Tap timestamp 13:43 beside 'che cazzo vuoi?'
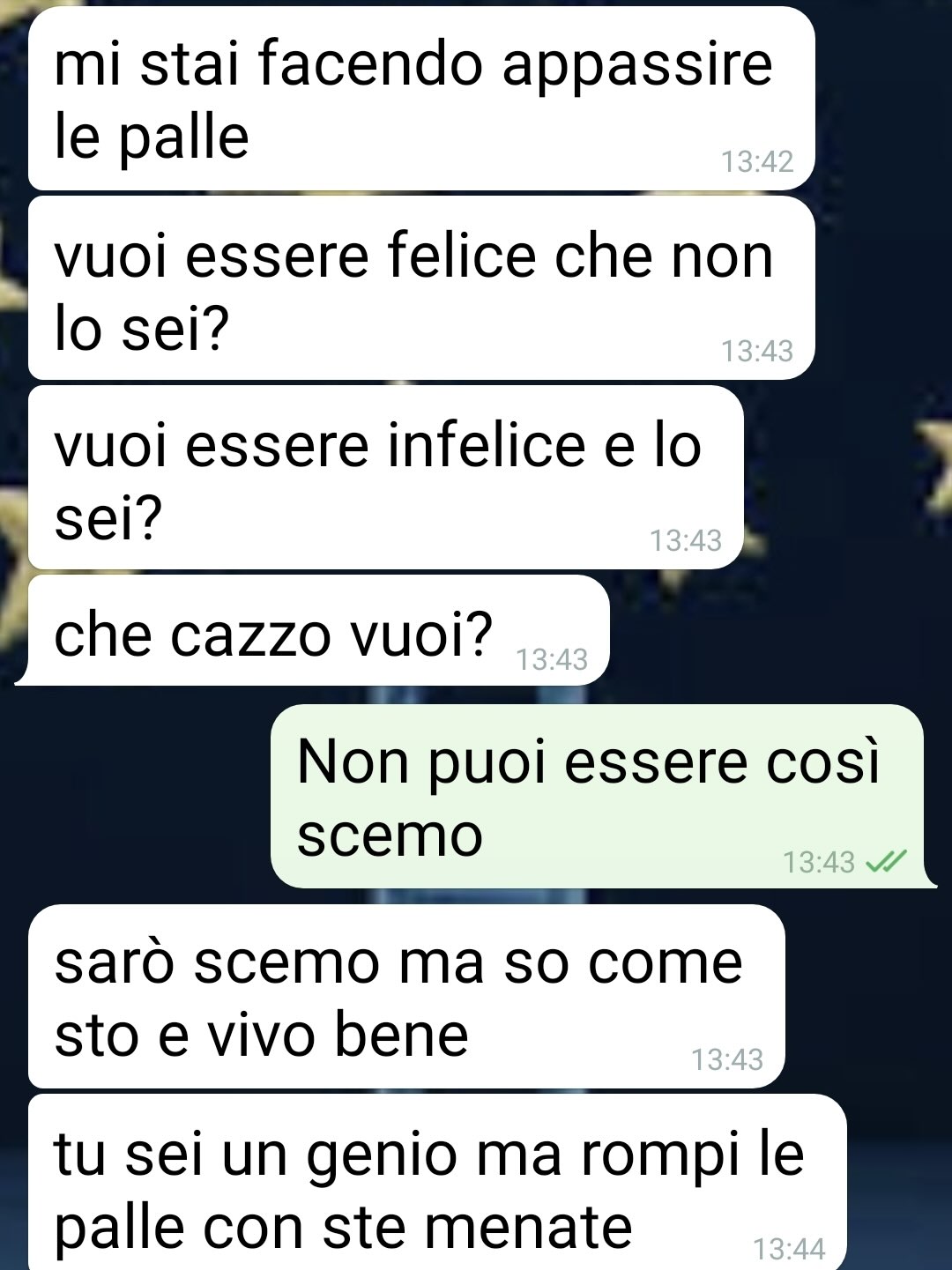 coord(552,659)
